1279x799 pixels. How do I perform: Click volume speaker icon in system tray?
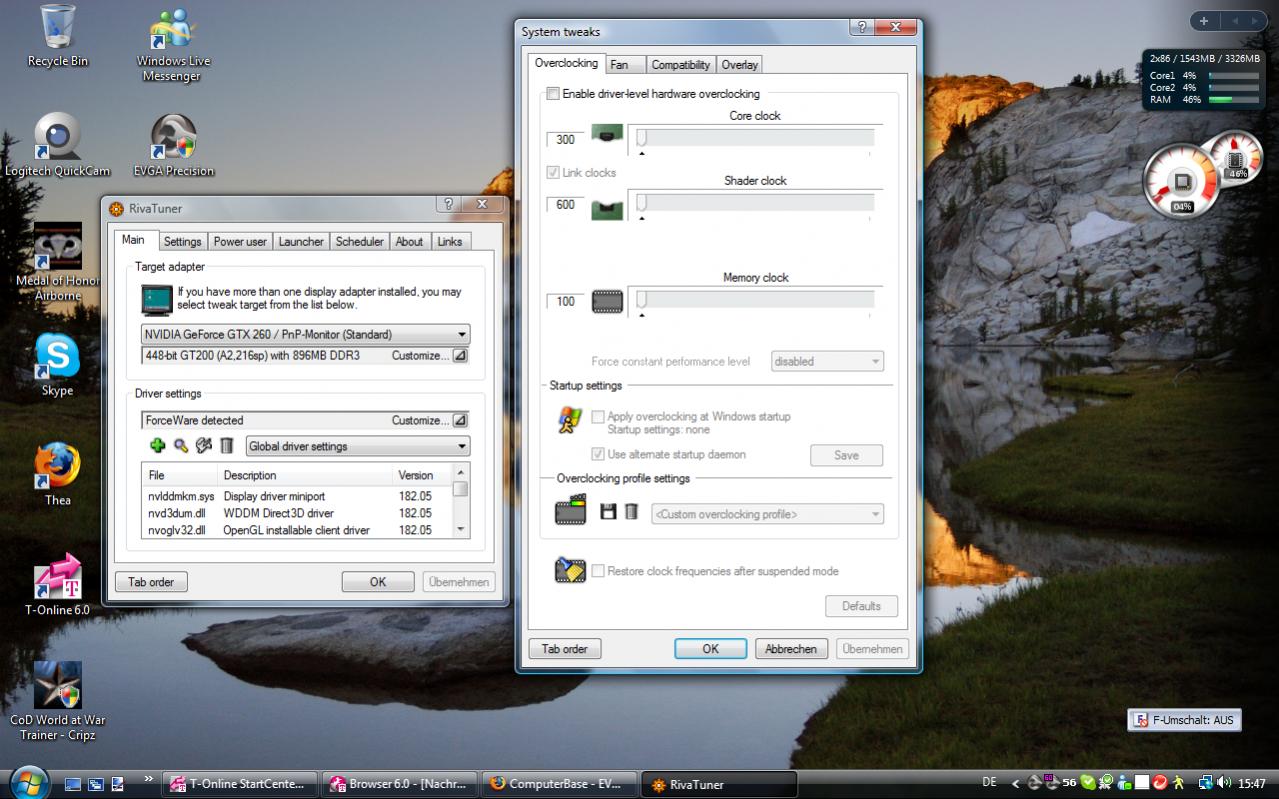point(1225,783)
